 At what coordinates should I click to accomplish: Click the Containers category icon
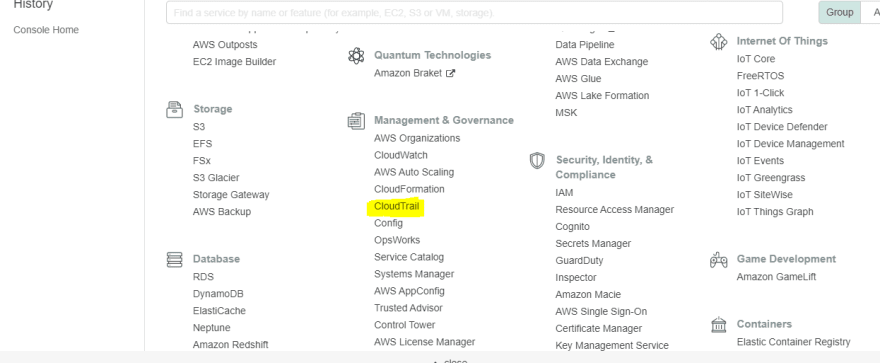[x=718, y=325]
